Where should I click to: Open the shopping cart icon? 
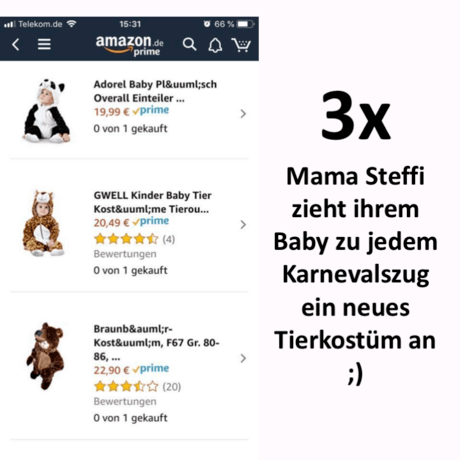pos(241,45)
